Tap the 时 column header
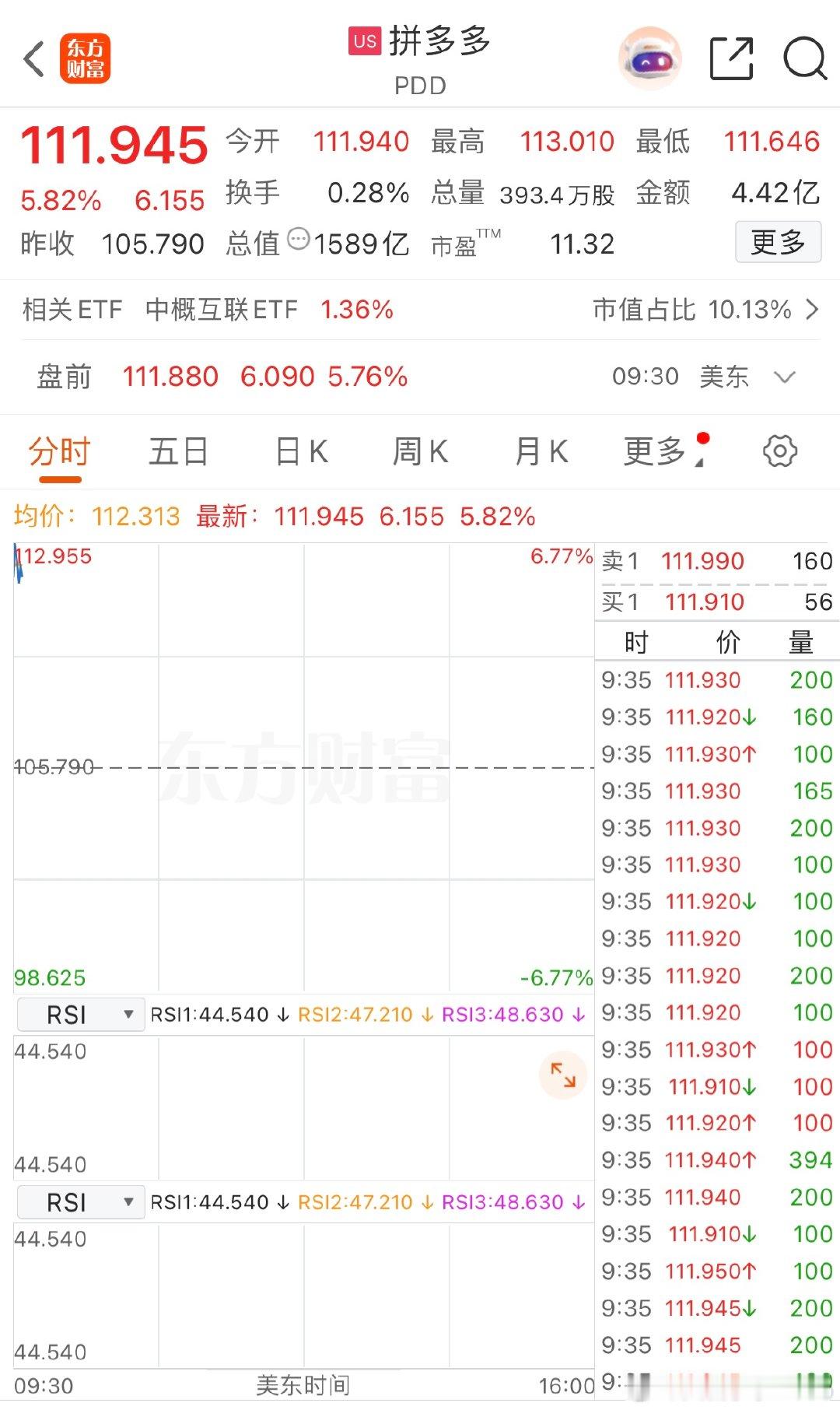Screen dimensions: 840x1410 tap(636, 643)
